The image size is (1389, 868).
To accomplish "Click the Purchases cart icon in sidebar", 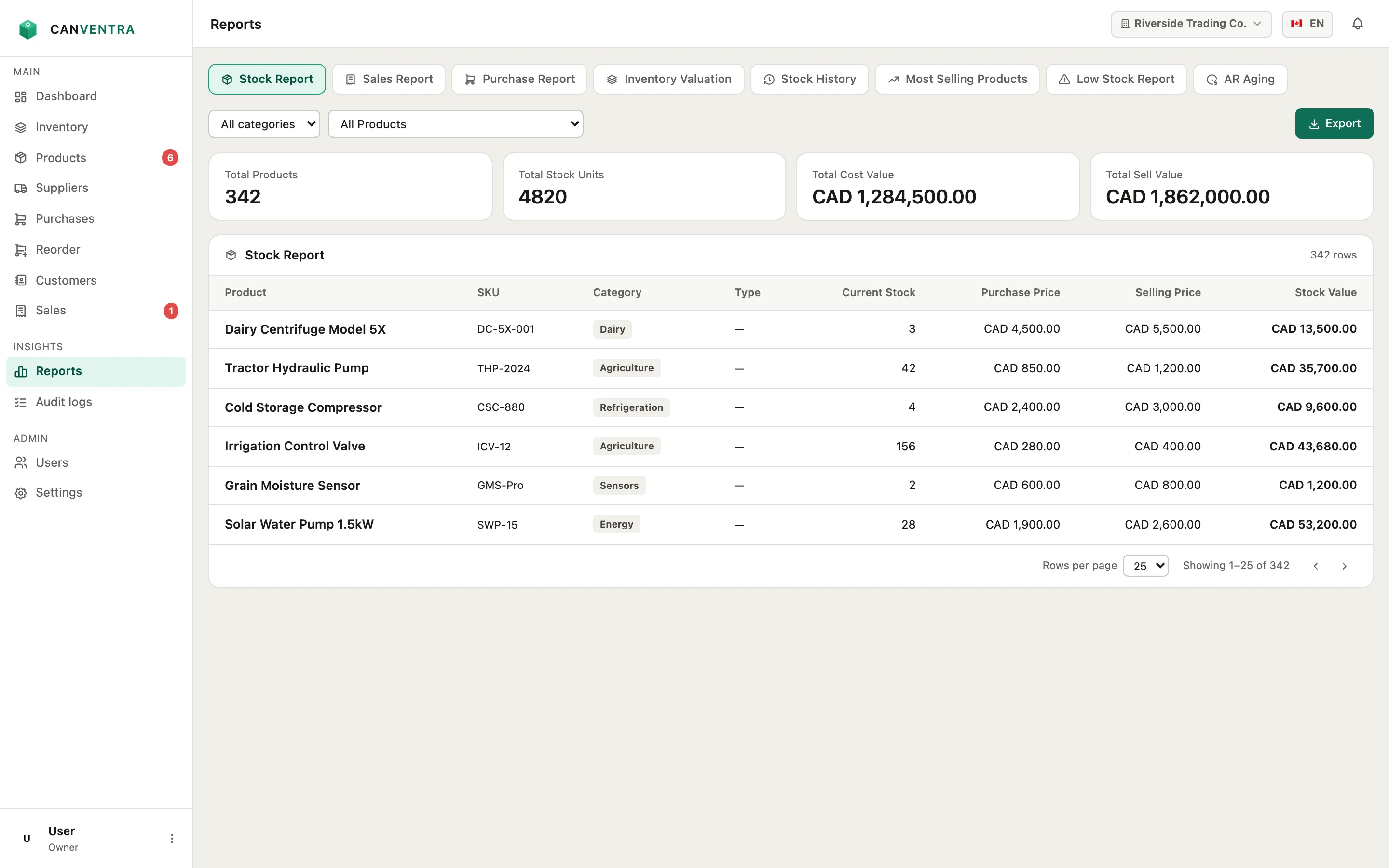I will pos(21,219).
